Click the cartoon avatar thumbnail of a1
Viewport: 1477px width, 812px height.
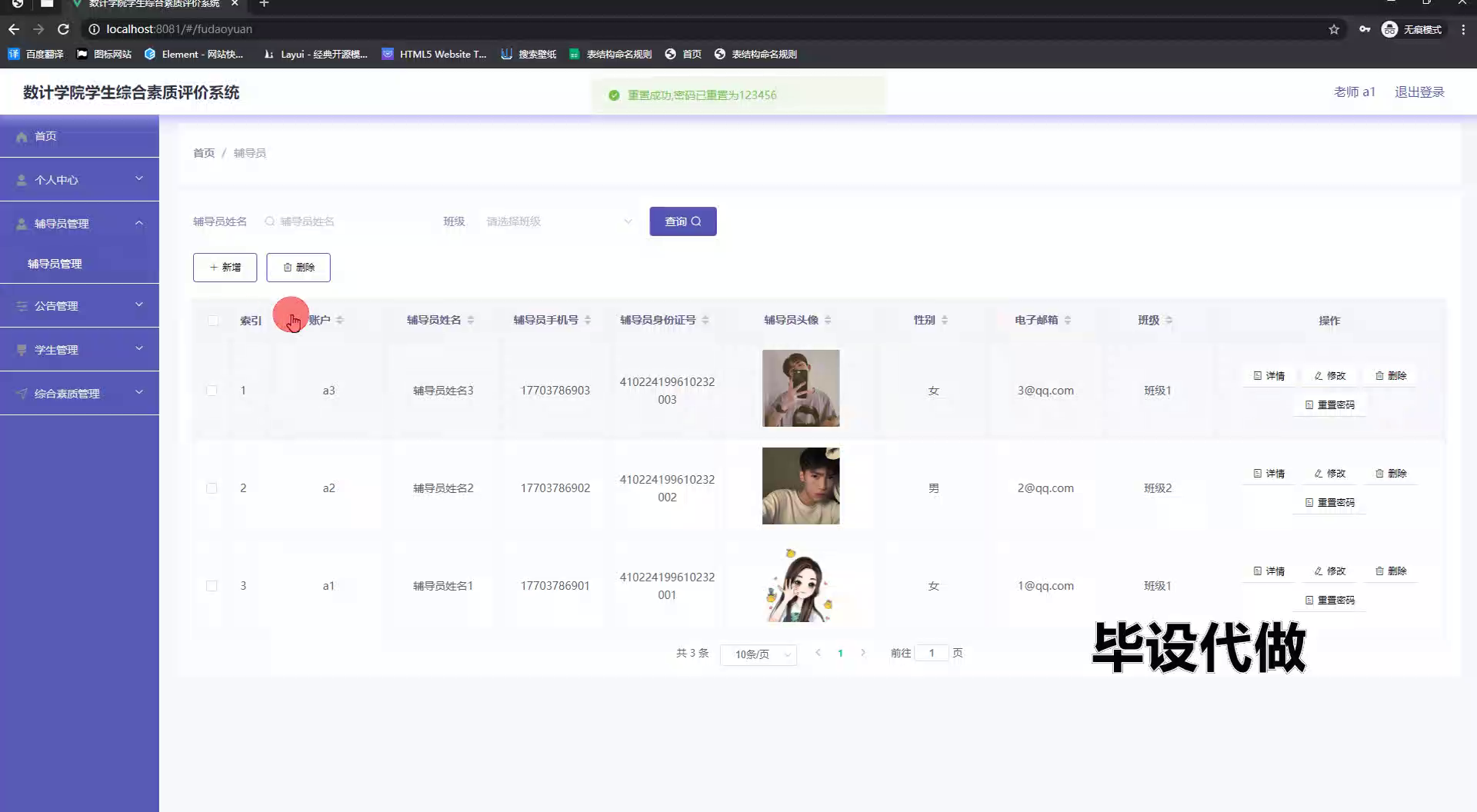click(801, 584)
